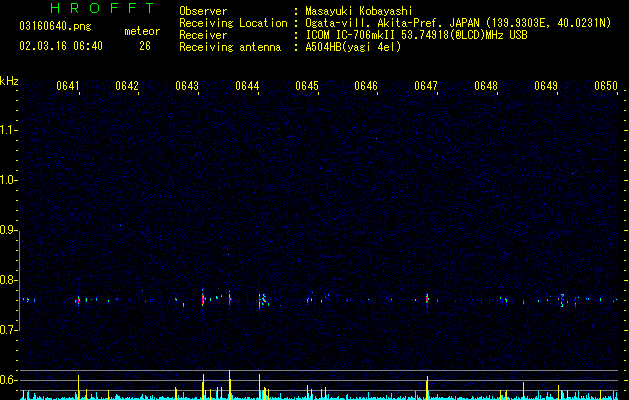Click the 0.6 kHz axis label
This screenshot has width=629, height=400.
[x=8, y=380]
